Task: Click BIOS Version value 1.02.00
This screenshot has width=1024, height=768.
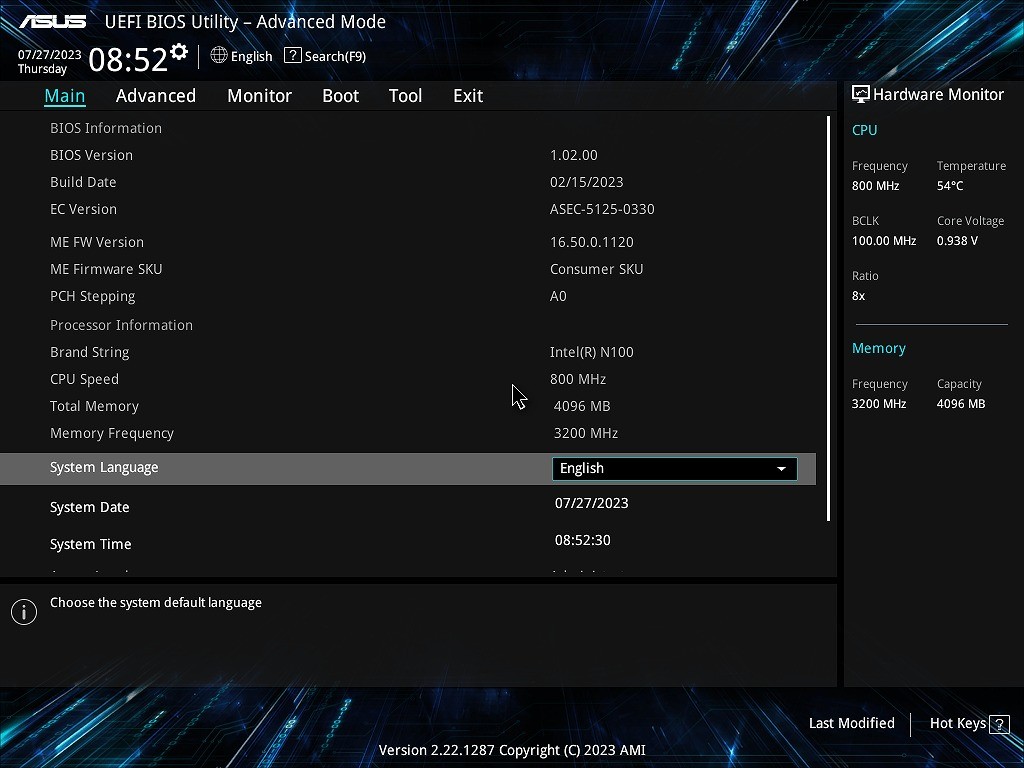Action: coord(573,155)
